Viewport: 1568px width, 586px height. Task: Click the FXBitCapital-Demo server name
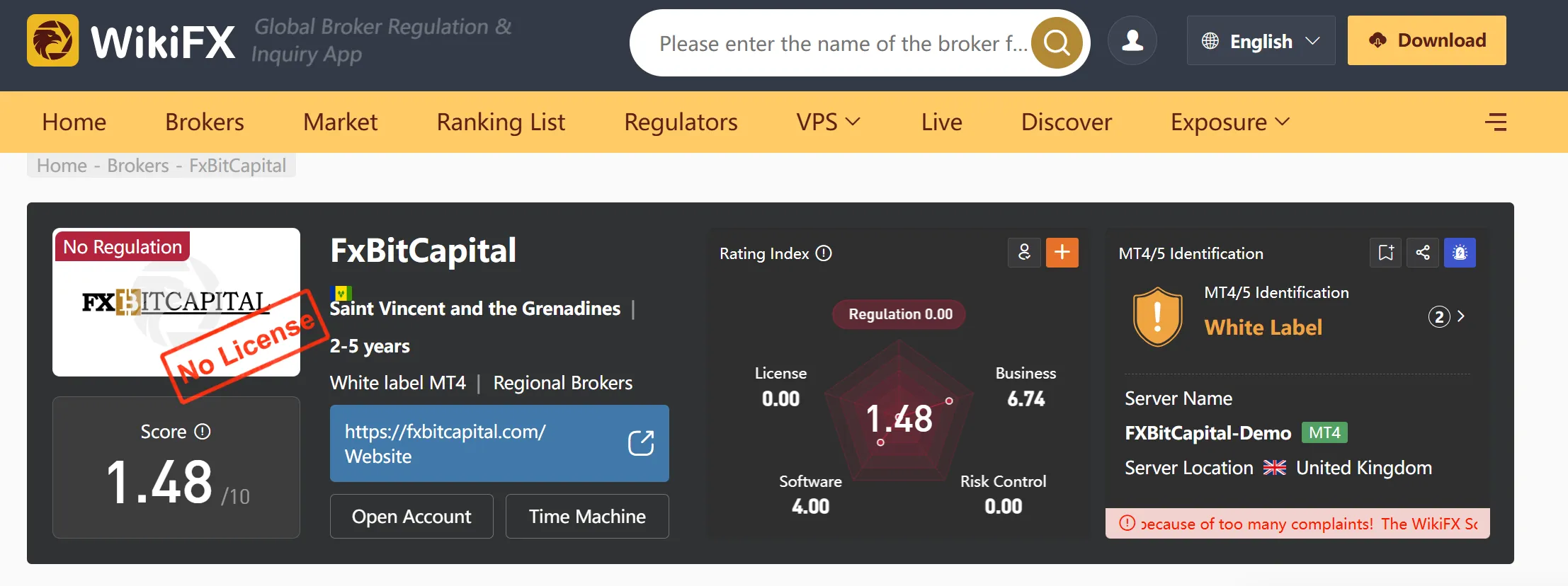click(1208, 433)
